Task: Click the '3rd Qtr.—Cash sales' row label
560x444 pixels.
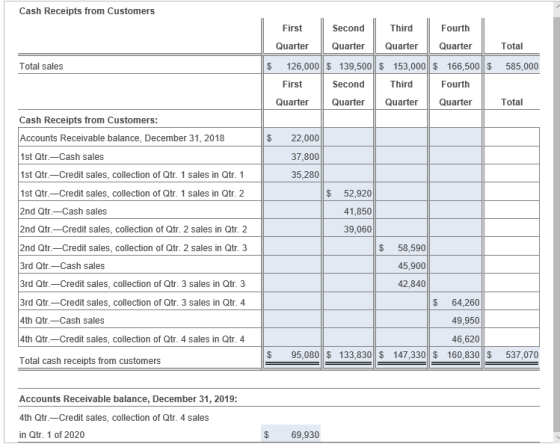Action: tap(62, 266)
